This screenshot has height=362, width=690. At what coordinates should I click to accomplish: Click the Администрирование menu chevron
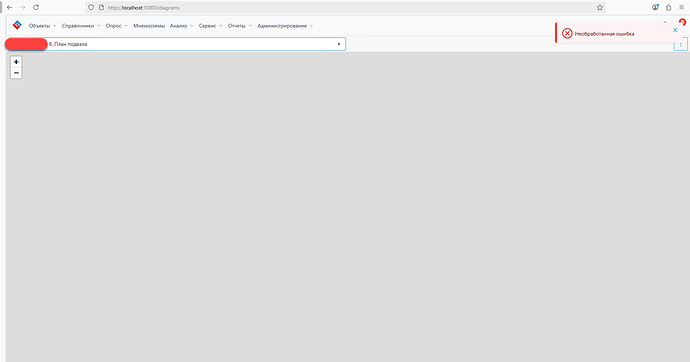point(311,26)
